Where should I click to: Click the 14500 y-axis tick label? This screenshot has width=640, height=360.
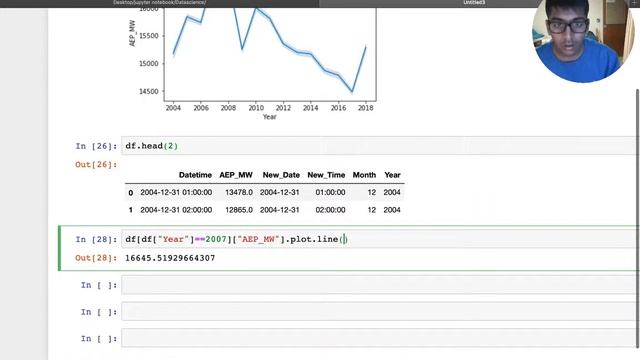pos(149,91)
